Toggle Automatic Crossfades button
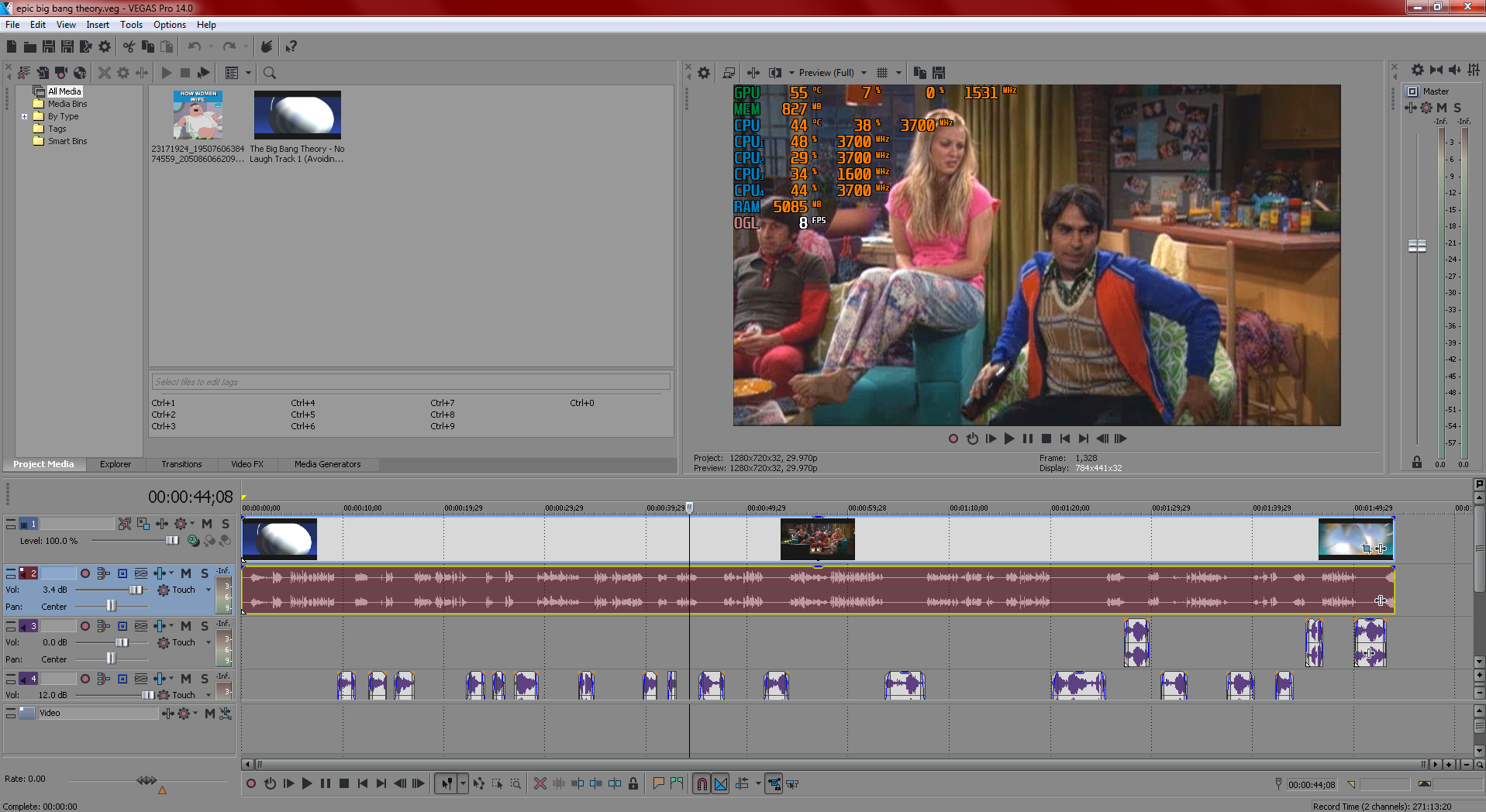1486x812 pixels. pyautogui.click(x=721, y=784)
